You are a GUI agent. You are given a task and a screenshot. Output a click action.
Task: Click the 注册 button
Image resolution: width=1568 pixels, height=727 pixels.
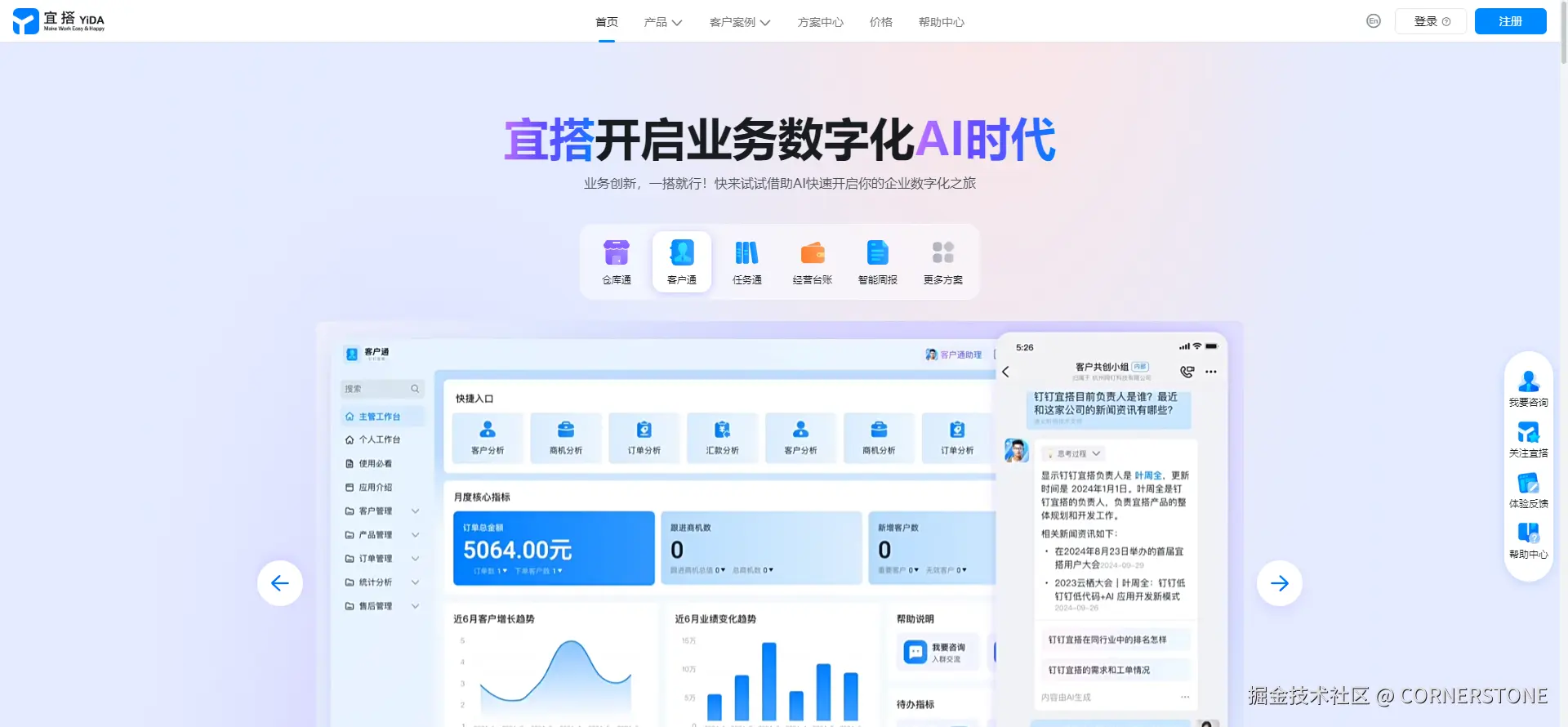click(x=1511, y=21)
